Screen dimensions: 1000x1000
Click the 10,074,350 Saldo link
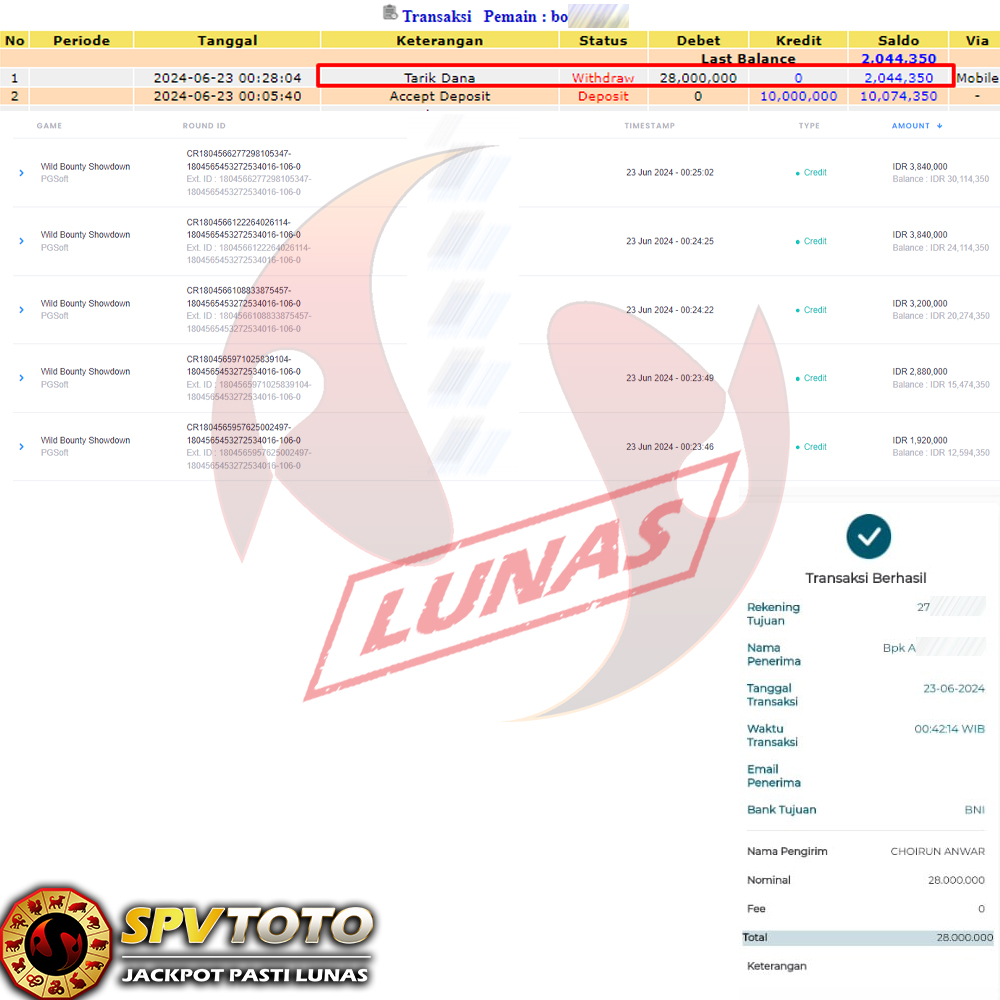898,96
